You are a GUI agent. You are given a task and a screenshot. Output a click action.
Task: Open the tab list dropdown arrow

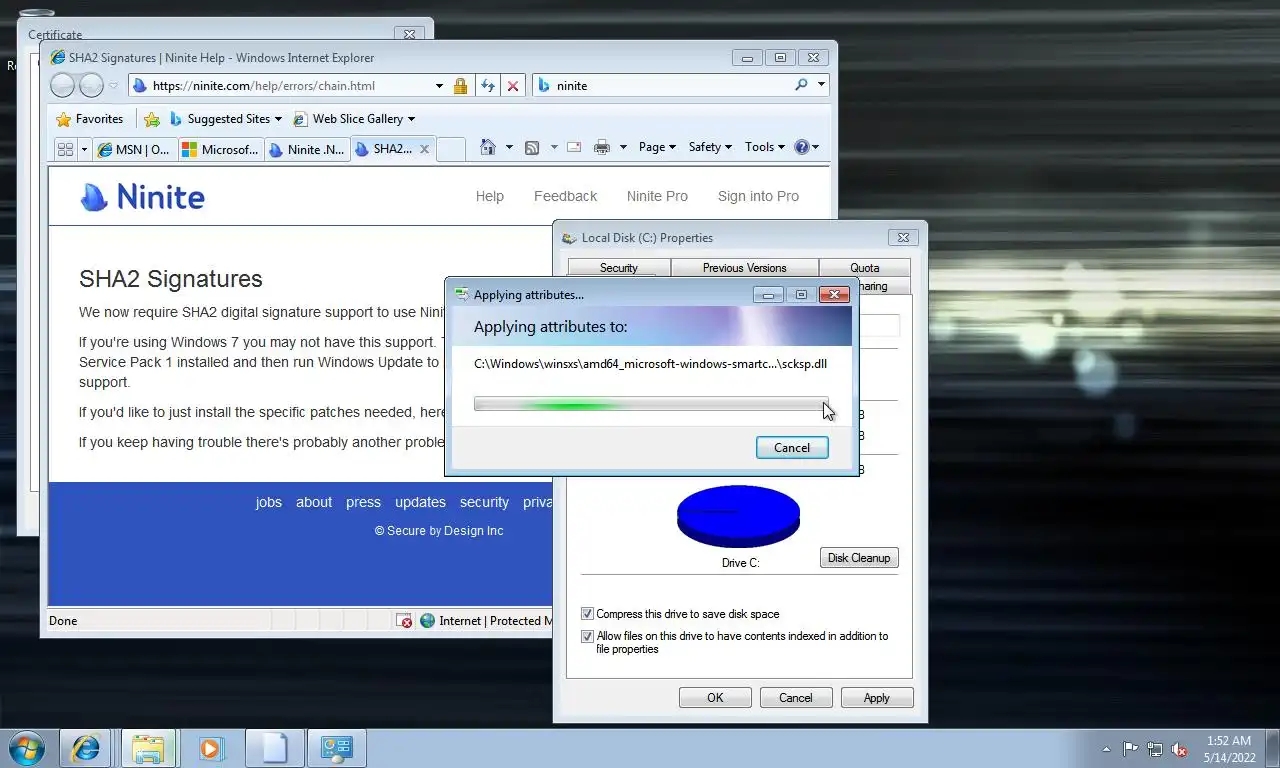[84, 149]
